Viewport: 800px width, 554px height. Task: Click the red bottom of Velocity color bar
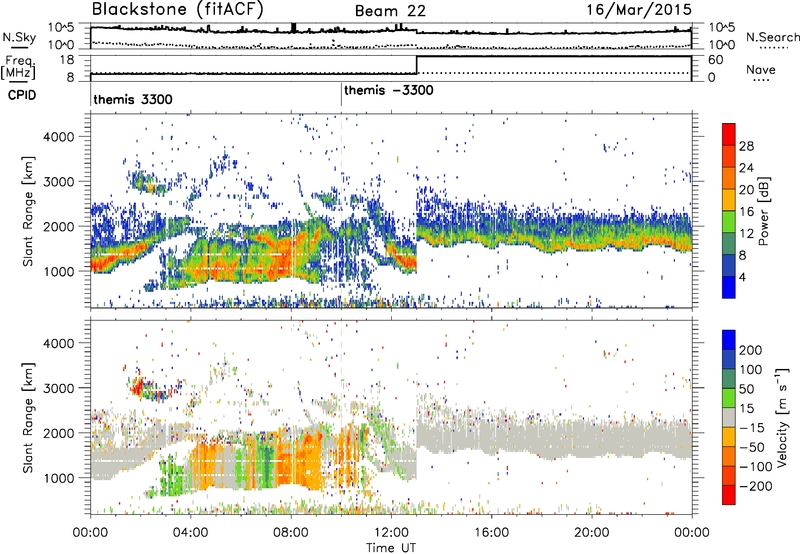[729, 495]
